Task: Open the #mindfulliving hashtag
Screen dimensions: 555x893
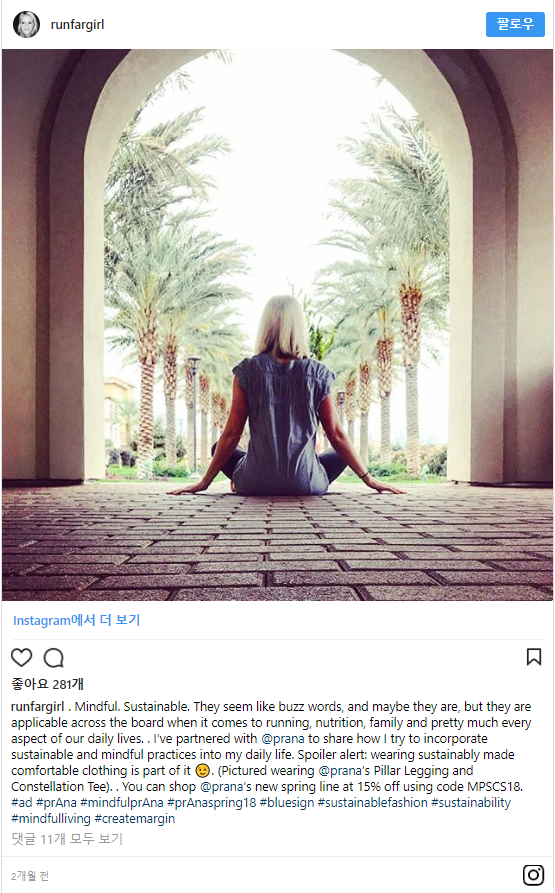Action: pyautogui.click(x=51, y=818)
